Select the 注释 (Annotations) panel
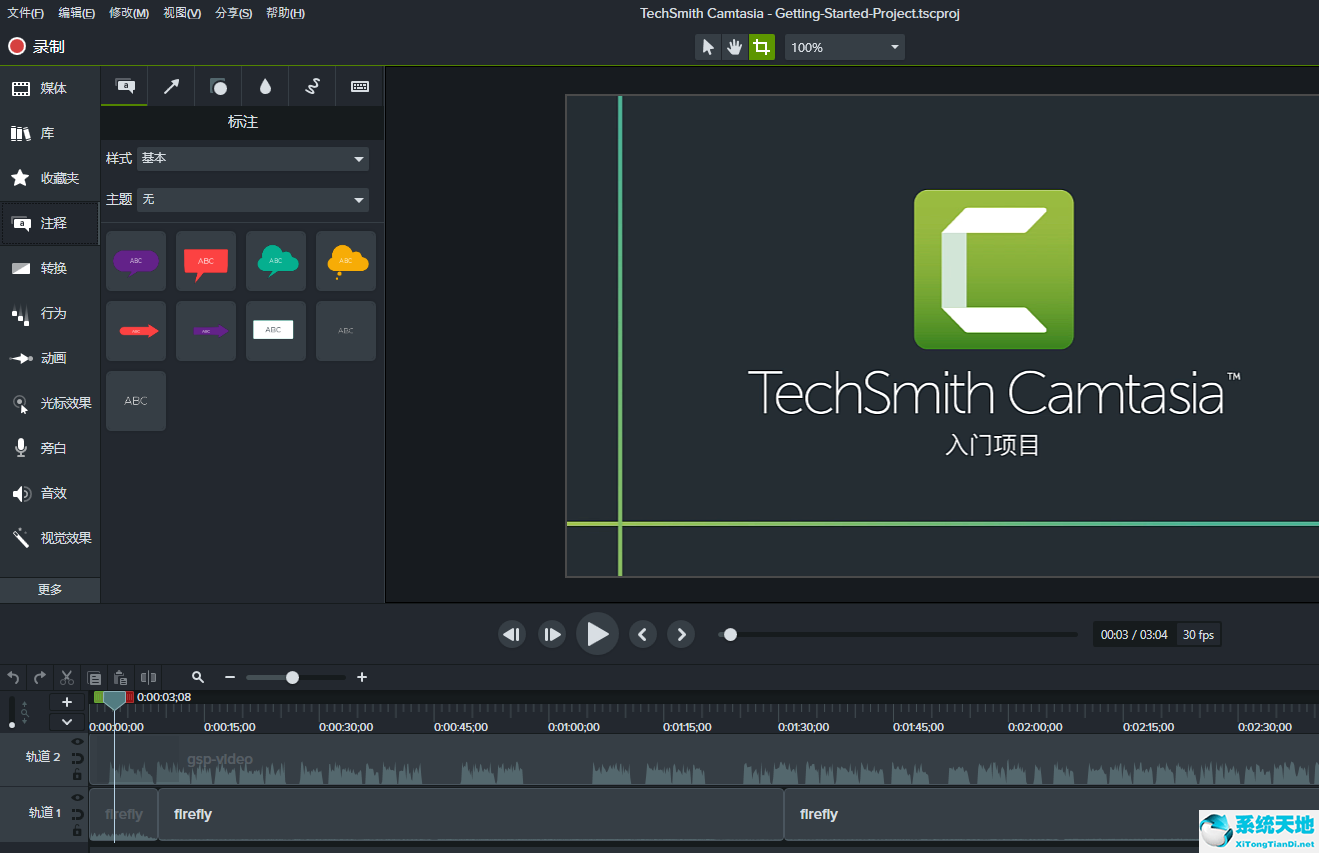The height and width of the screenshot is (853, 1319). point(50,224)
